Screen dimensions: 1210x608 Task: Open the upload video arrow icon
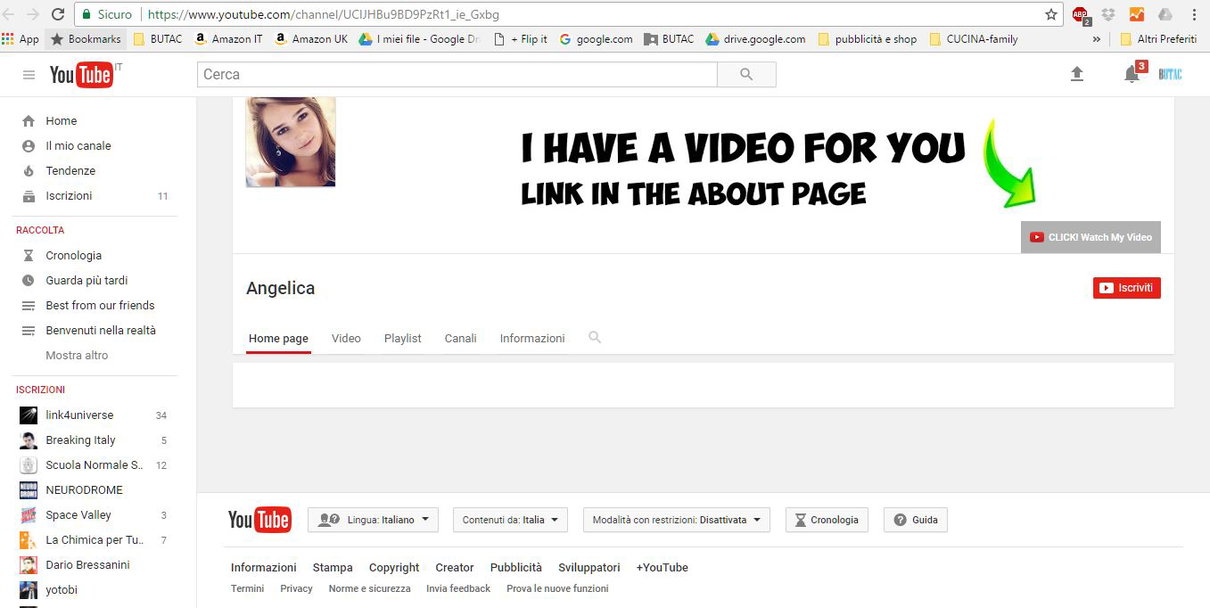1077,75
